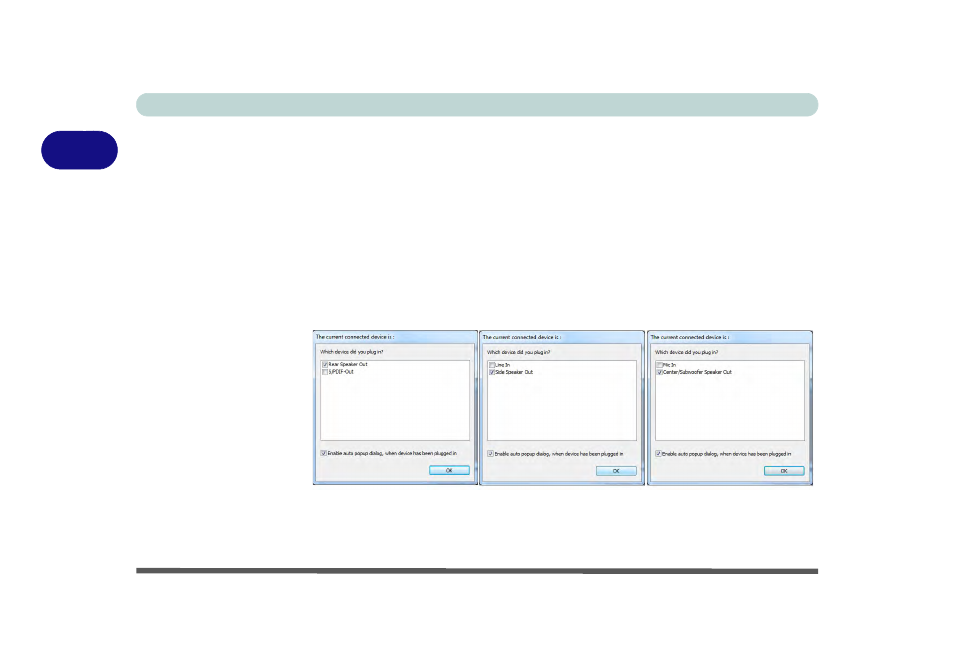Select the 'Rear Speaker Out' label text
The height and width of the screenshot is (672, 954).
[348, 364]
